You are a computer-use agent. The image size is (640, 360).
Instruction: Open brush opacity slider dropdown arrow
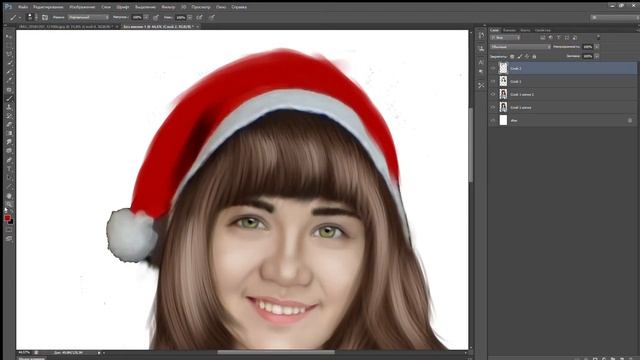coord(146,18)
